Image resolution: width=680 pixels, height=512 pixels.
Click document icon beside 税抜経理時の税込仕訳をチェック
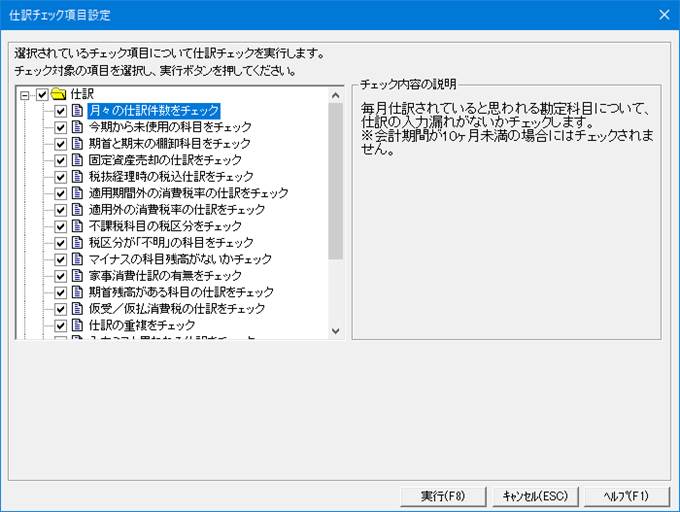77,176
